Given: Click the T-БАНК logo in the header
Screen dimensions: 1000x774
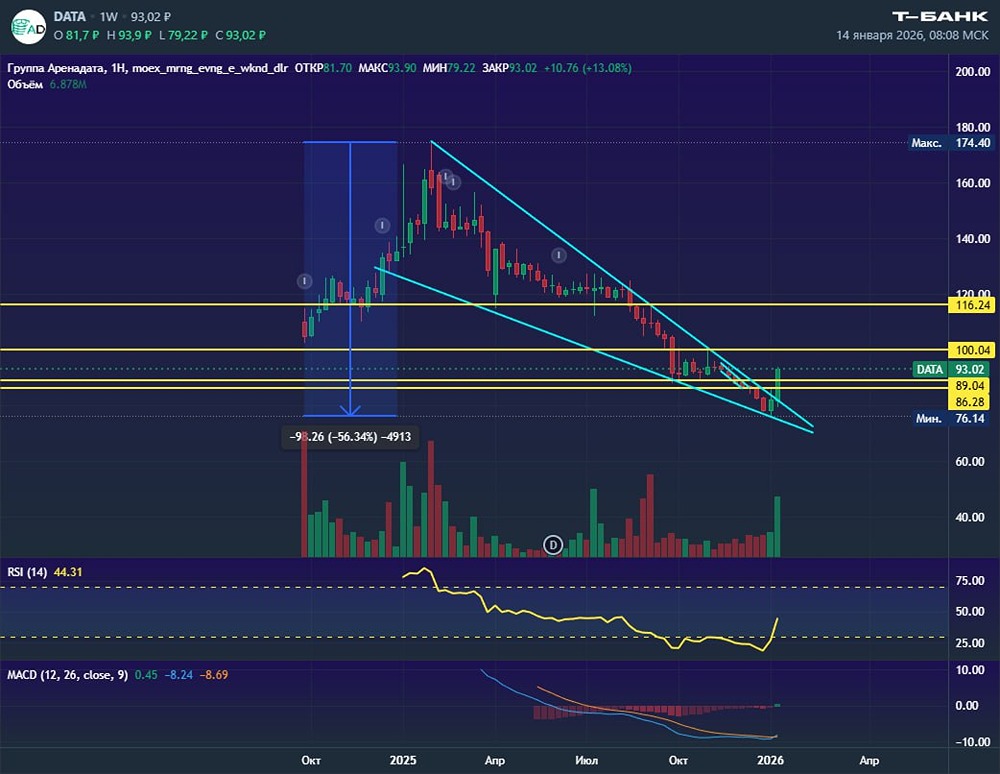Looking at the screenshot, I should [x=940, y=17].
